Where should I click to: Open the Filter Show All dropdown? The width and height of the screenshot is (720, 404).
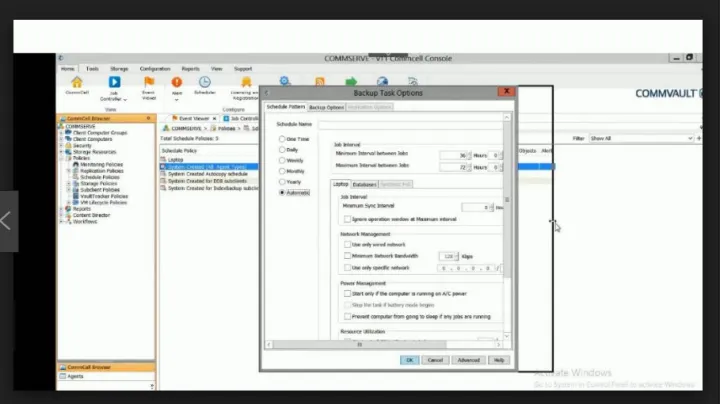(x=640, y=138)
